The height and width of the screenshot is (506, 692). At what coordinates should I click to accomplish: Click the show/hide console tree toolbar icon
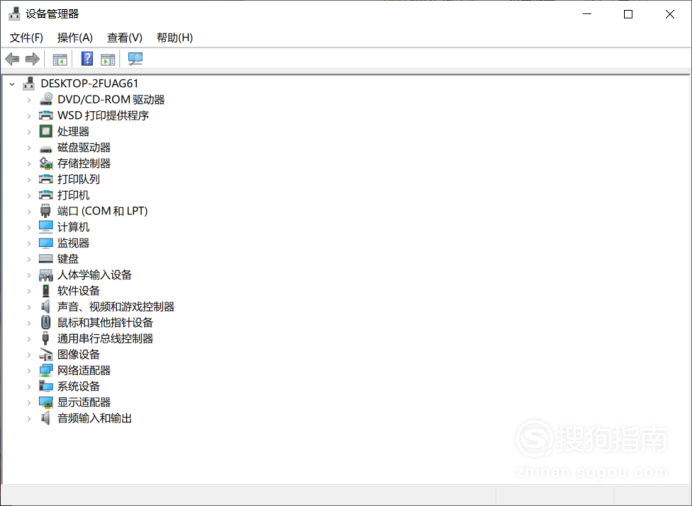tap(60, 59)
